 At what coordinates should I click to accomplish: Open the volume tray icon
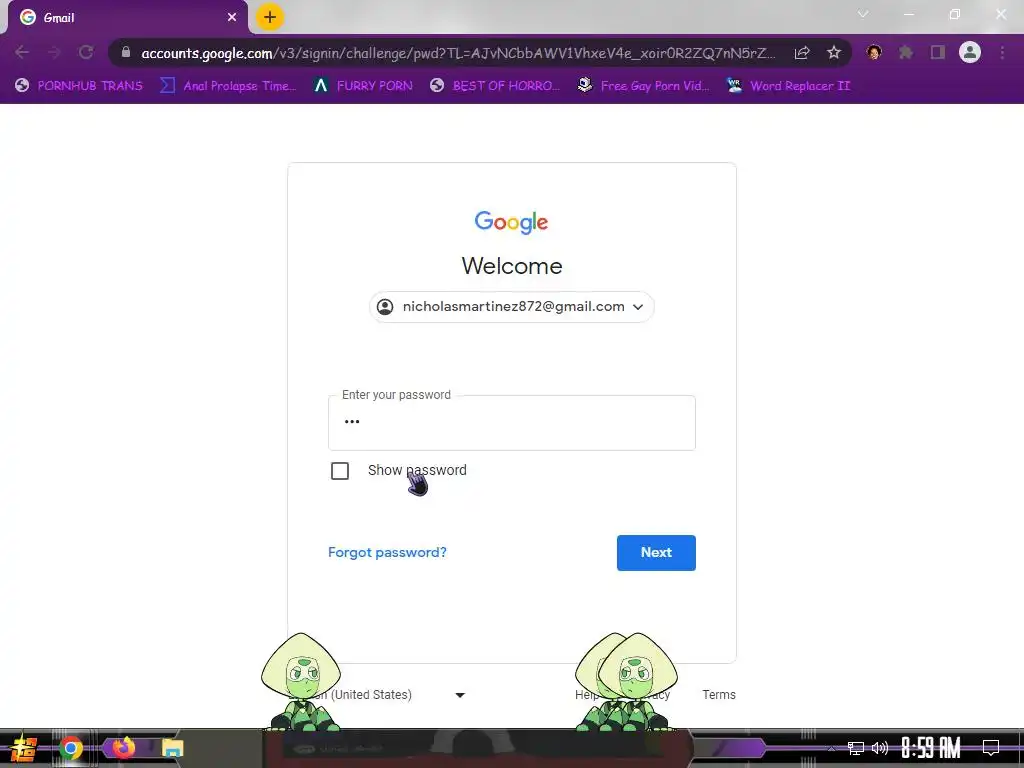tap(880, 748)
